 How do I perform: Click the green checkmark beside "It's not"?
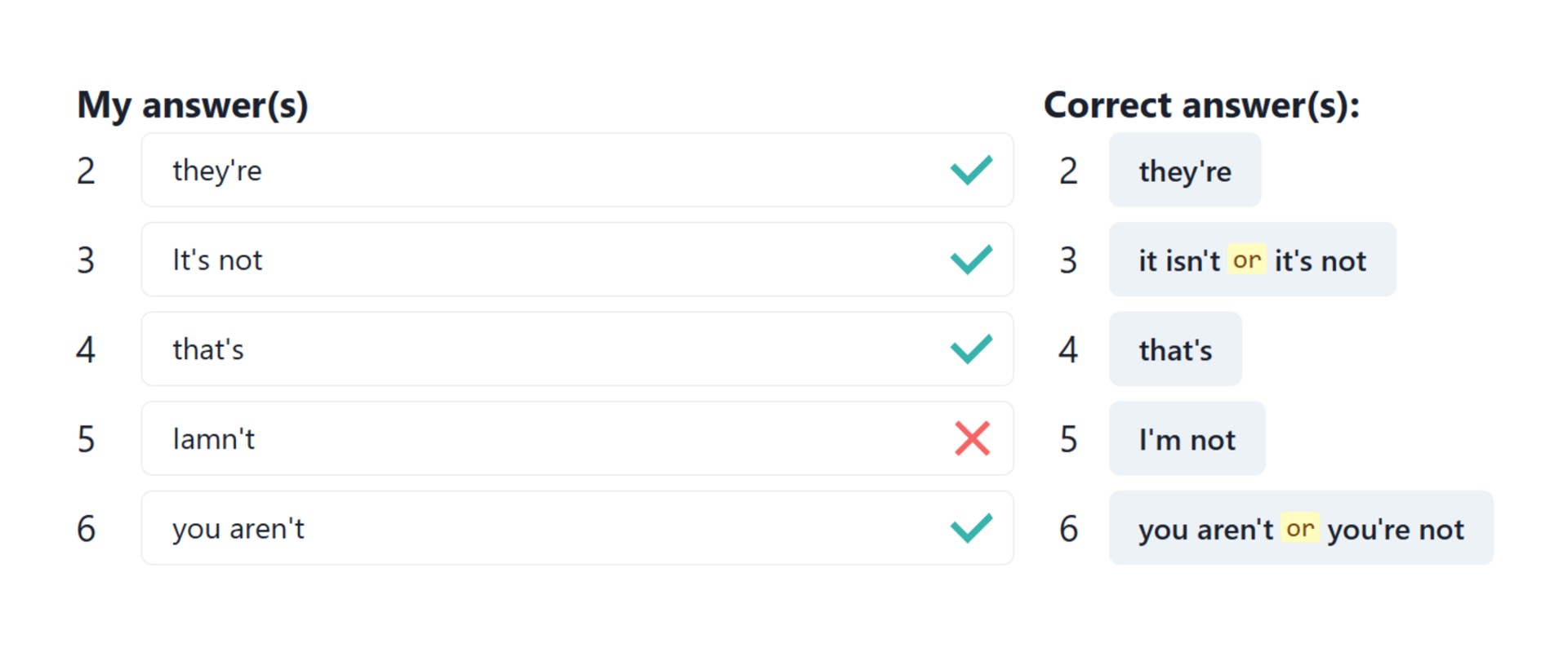(971, 260)
